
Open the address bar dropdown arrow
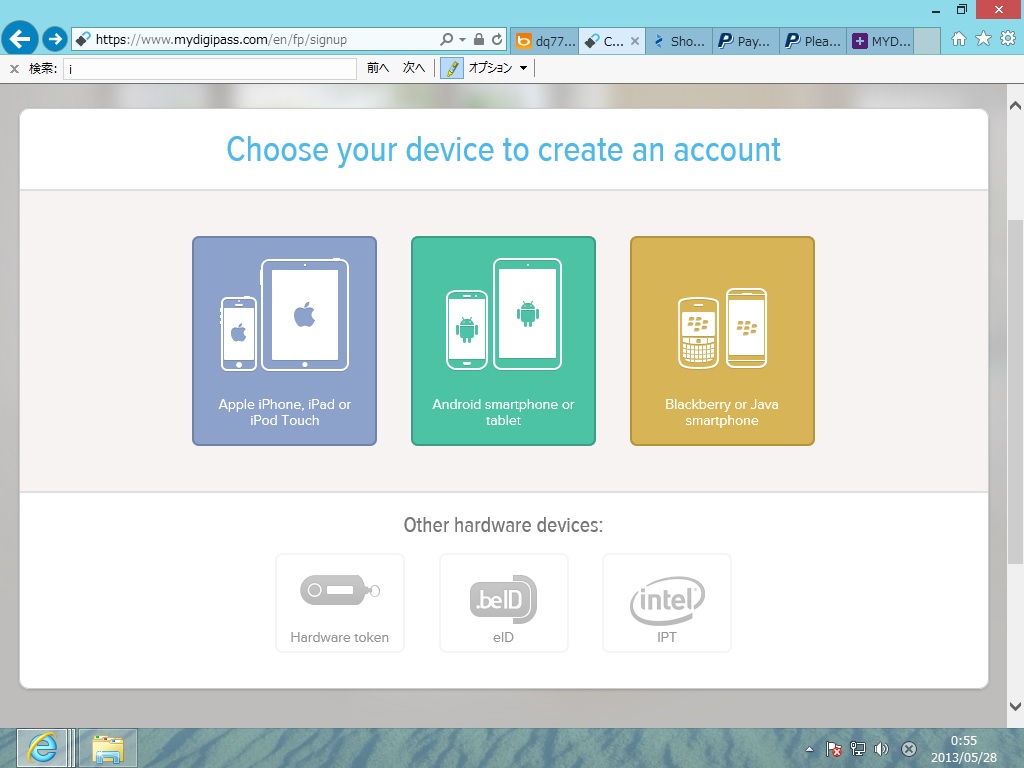point(462,40)
